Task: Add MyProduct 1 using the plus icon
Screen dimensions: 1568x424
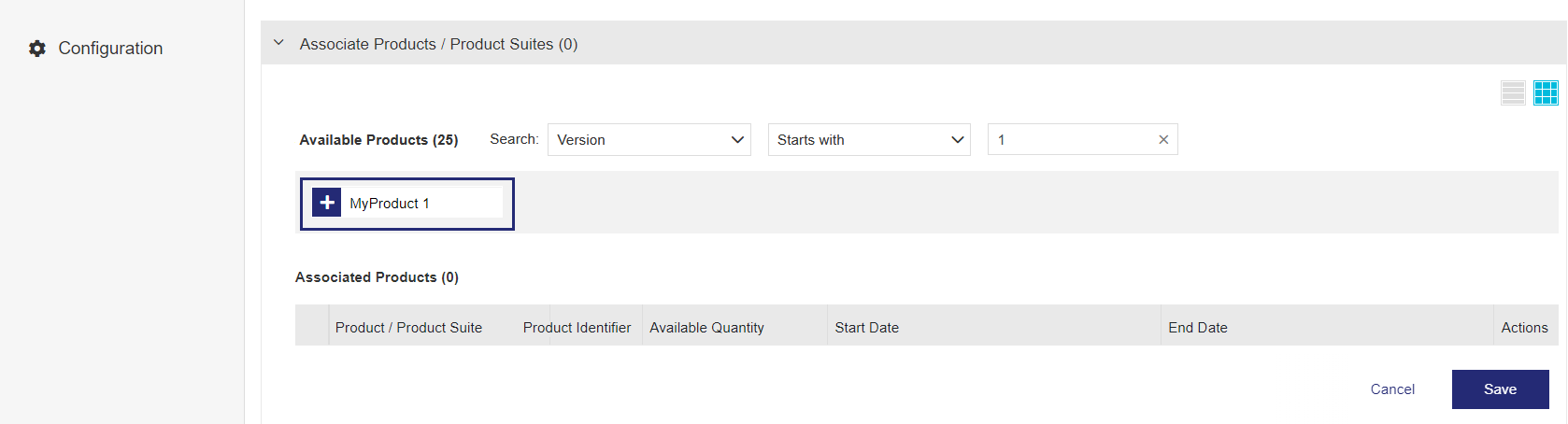Action: pos(327,203)
